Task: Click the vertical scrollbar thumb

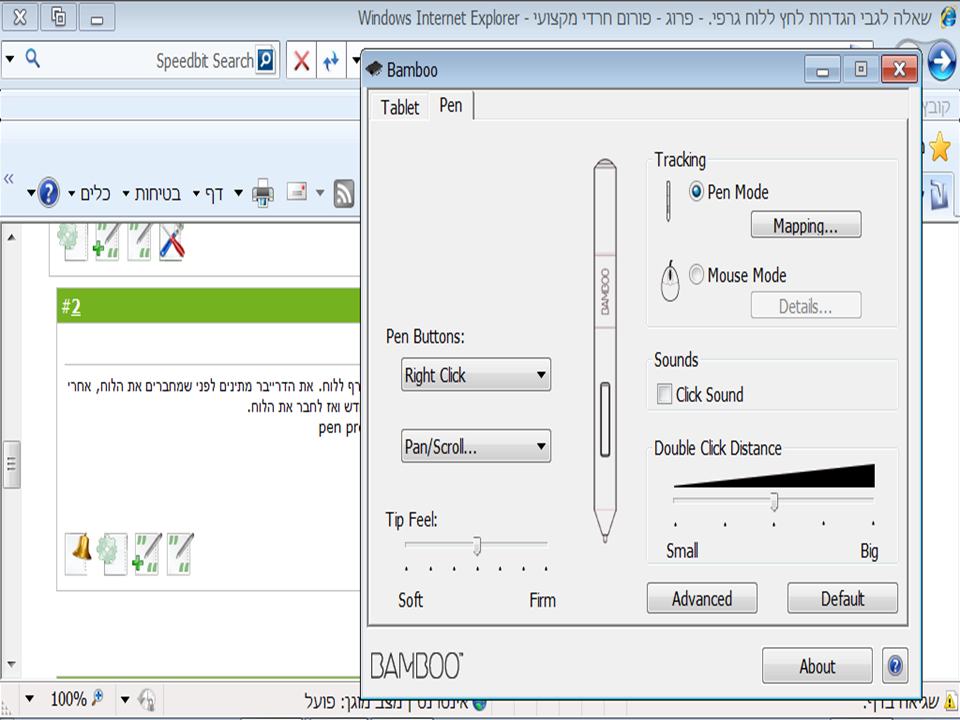Action: pos(11,463)
